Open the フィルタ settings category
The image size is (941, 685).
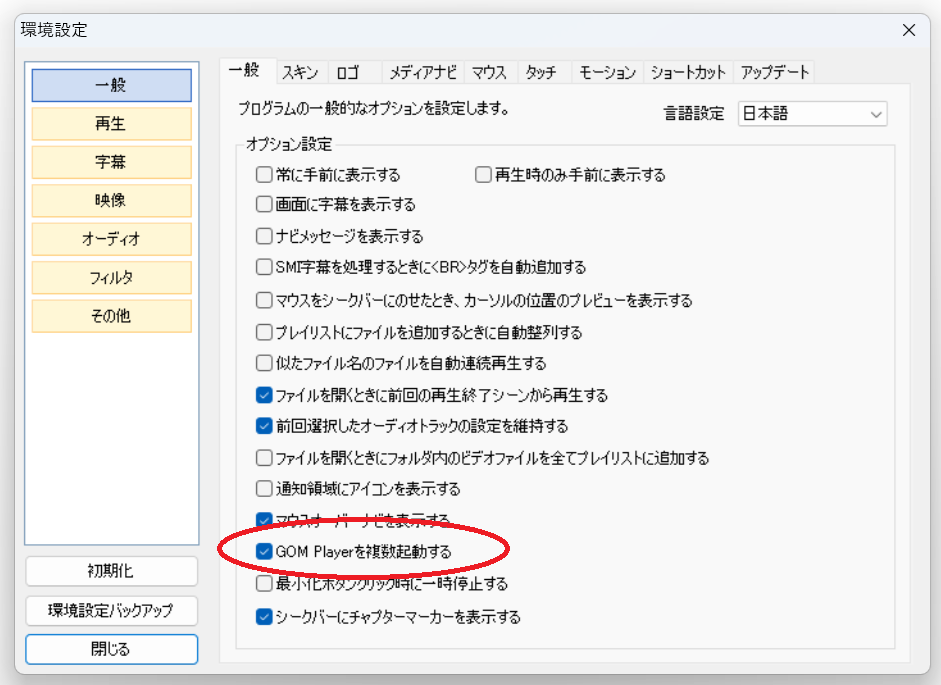click(x=111, y=278)
